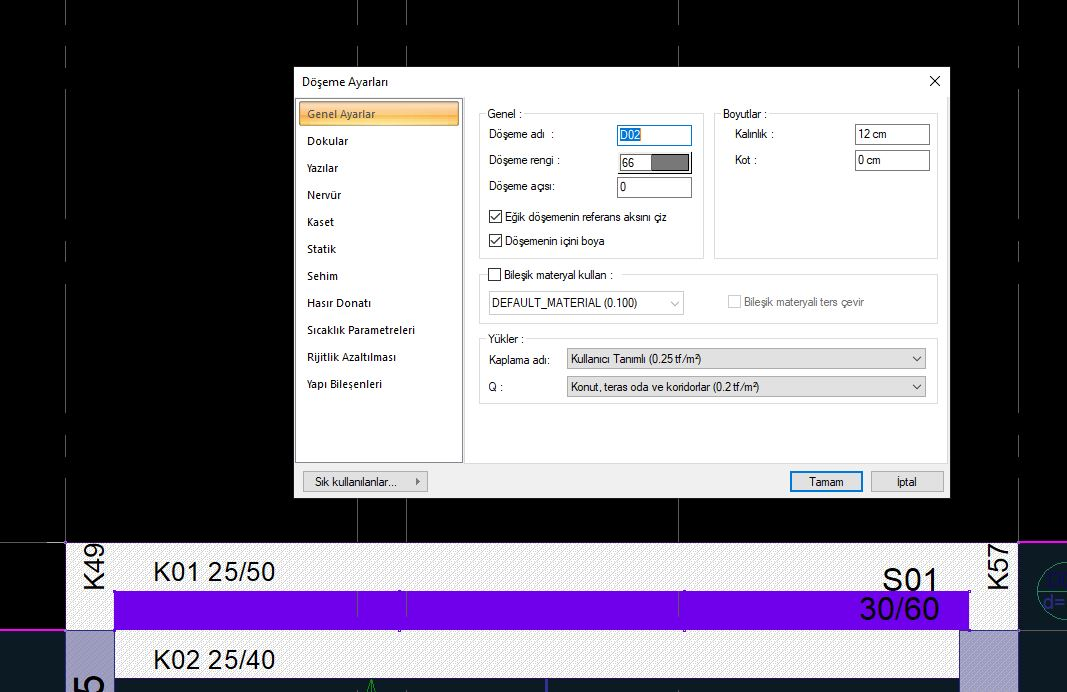Go to the Kaset page
Screen dimensions: 1067x692
[321, 223]
